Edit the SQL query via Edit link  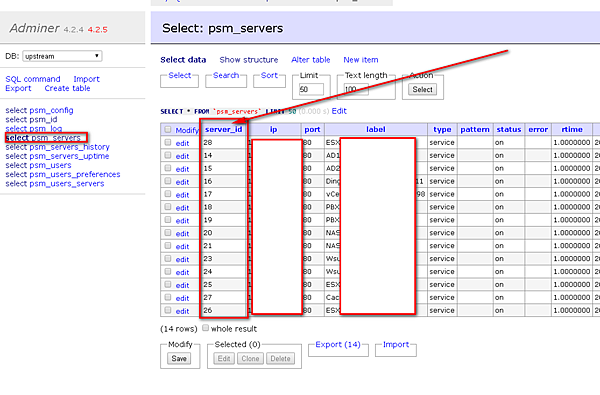(339, 111)
